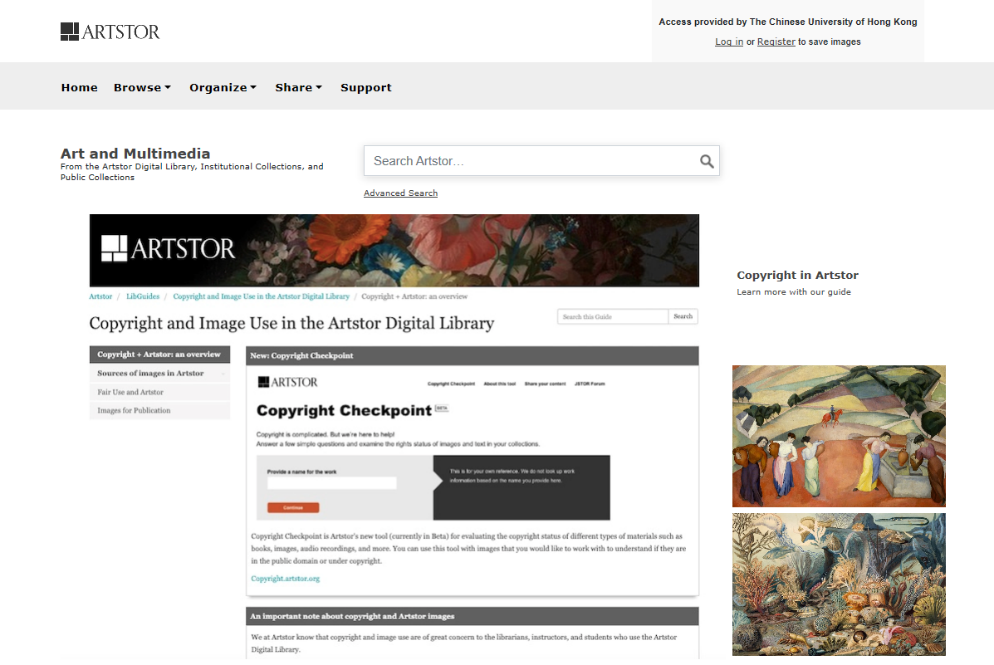Click the Copyright and Image Use page title
994x665 pixels.
[292, 323]
